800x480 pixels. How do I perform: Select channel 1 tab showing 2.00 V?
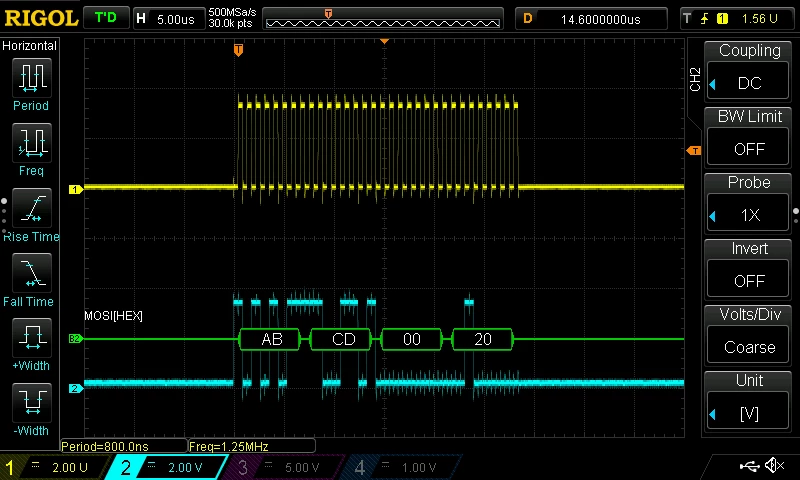[x=54, y=467]
